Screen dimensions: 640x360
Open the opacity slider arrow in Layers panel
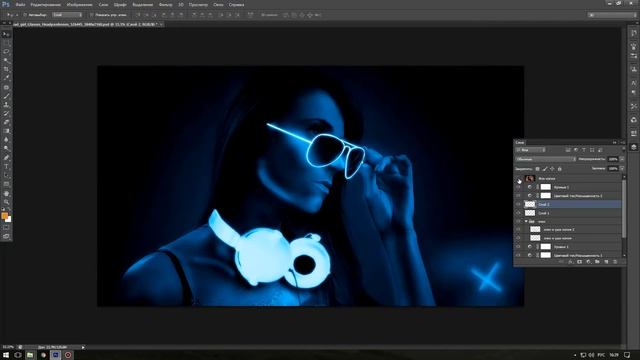pos(622,159)
